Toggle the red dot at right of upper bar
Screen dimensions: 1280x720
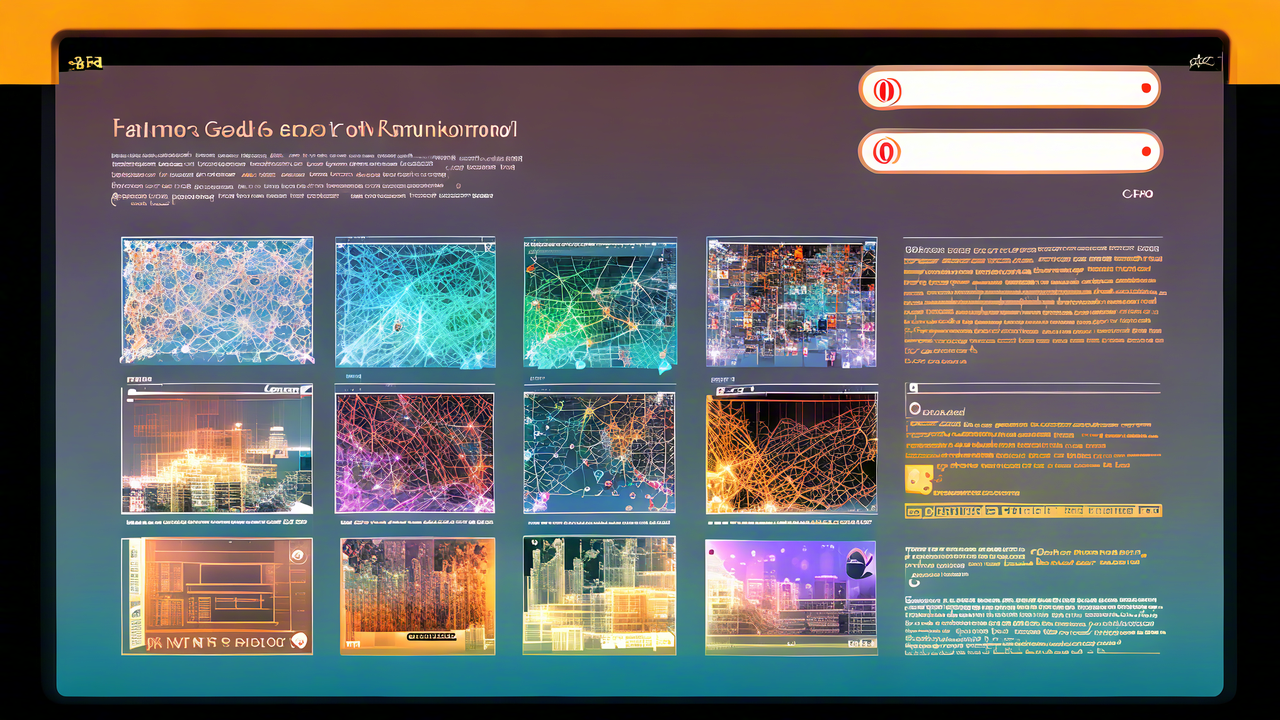click(x=1146, y=89)
